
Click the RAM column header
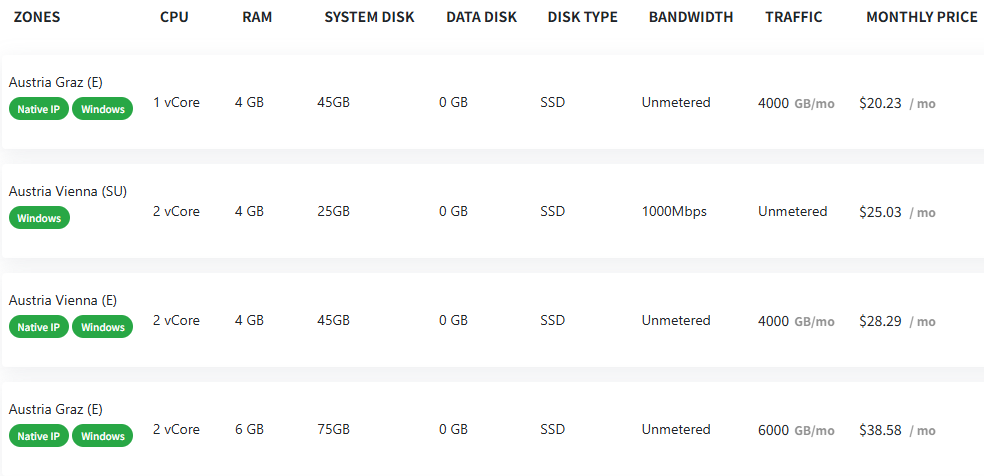tap(257, 18)
